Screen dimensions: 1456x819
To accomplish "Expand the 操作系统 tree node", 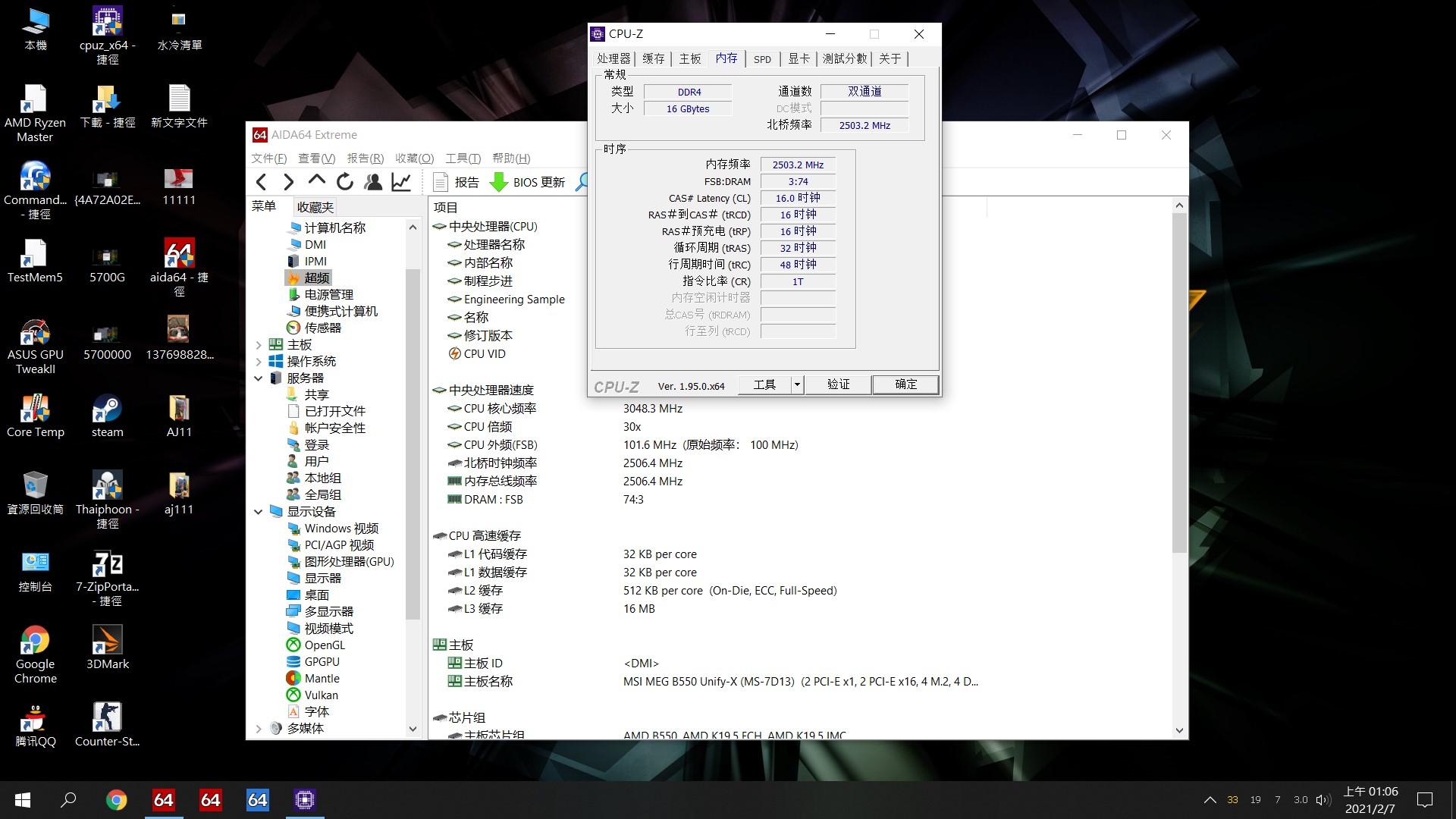I will [259, 362].
